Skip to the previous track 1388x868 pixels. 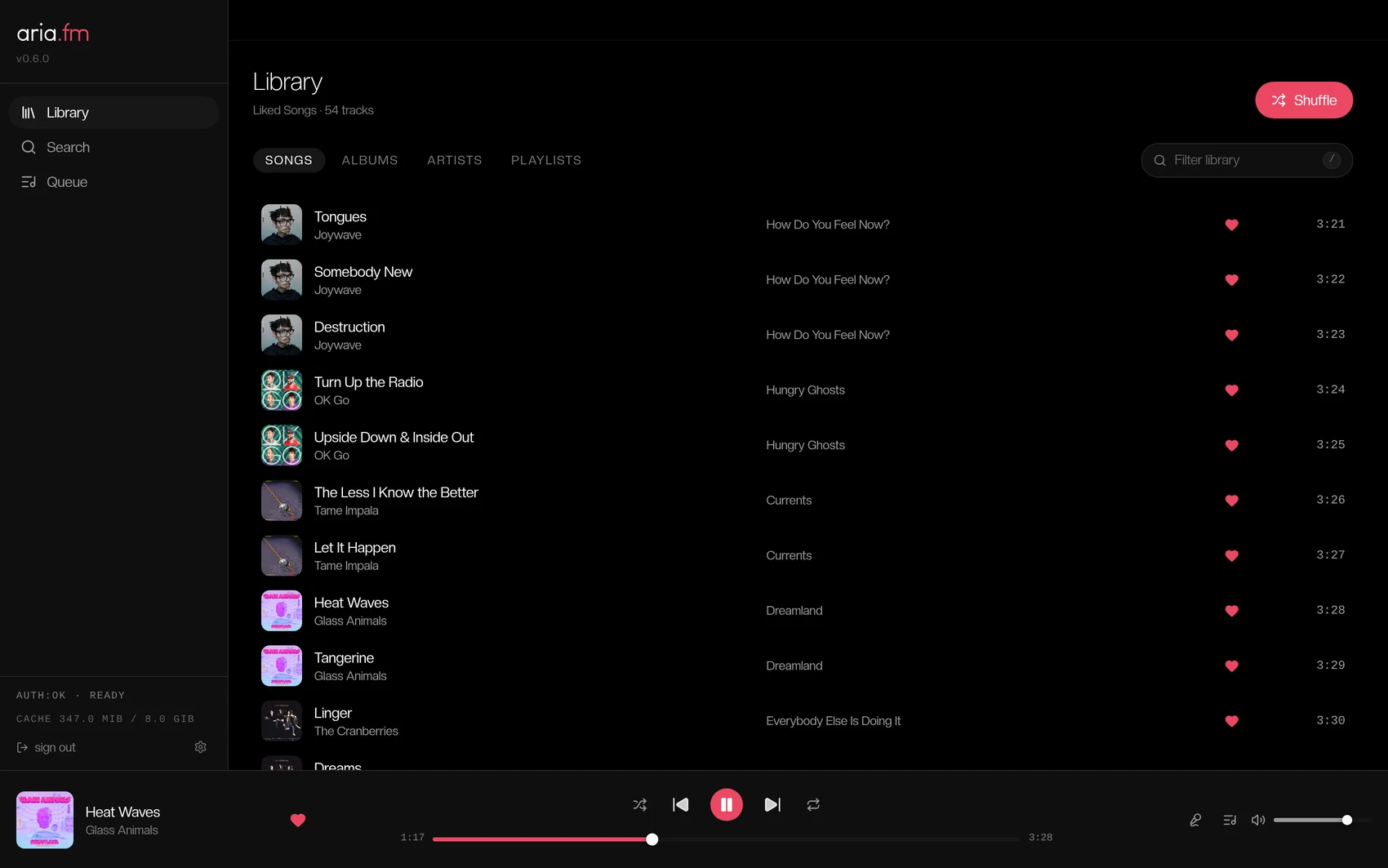(x=680, y=804)
